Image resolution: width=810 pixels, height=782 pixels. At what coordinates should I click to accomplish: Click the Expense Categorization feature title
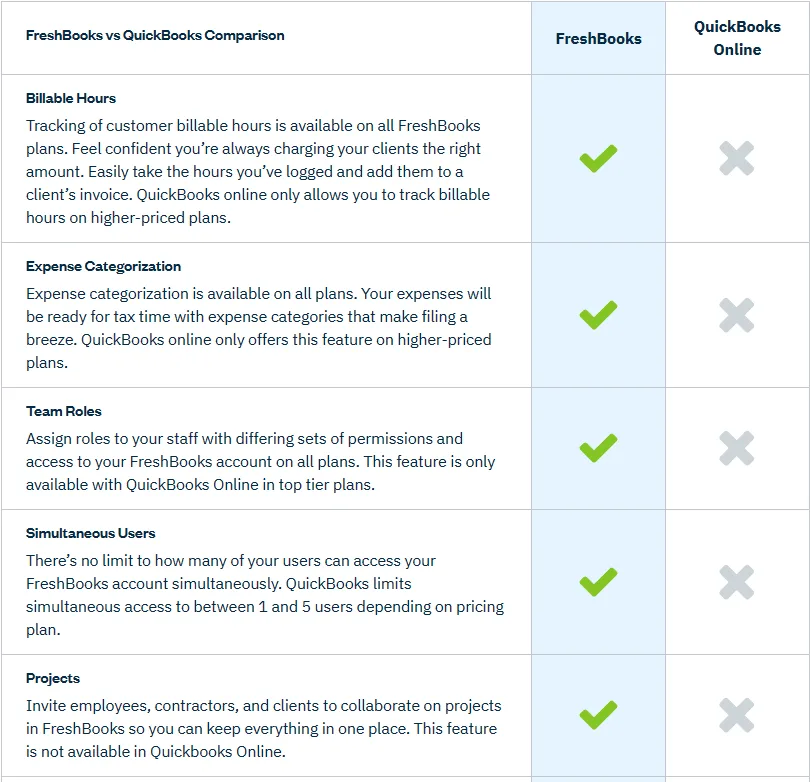[x=104, y=266]
